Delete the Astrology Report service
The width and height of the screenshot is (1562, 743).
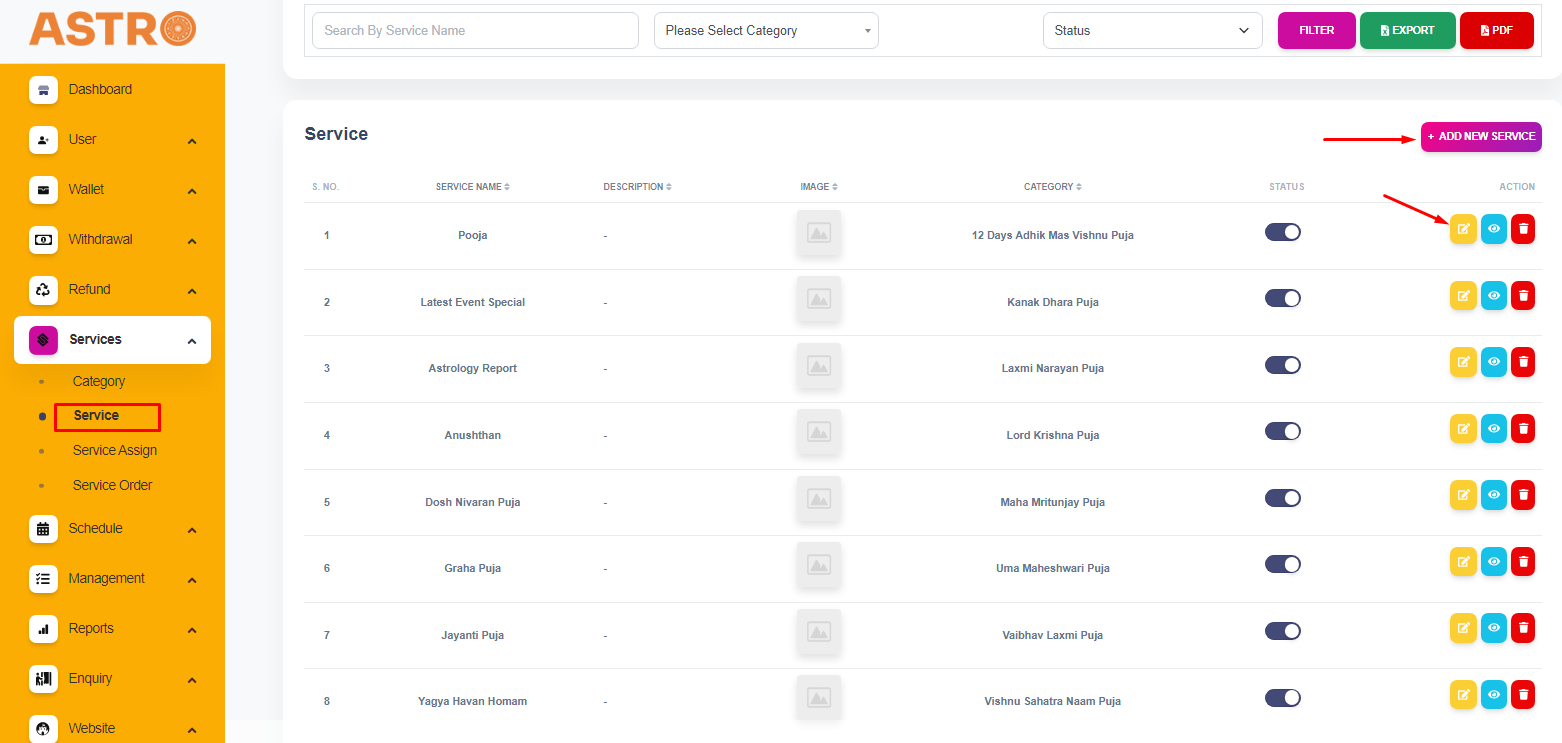[1523, 362]
